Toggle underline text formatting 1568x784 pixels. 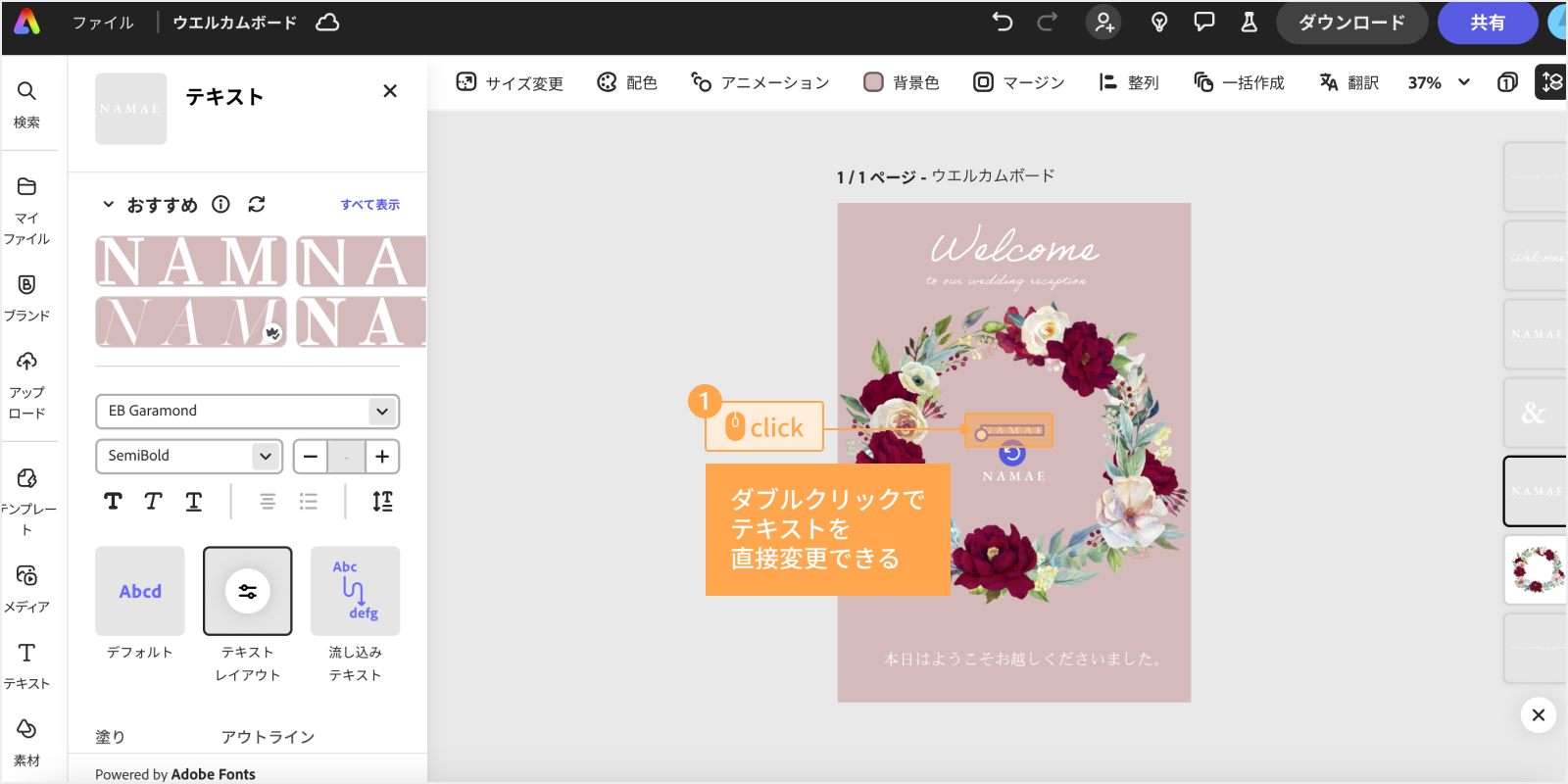coord(194,502)
